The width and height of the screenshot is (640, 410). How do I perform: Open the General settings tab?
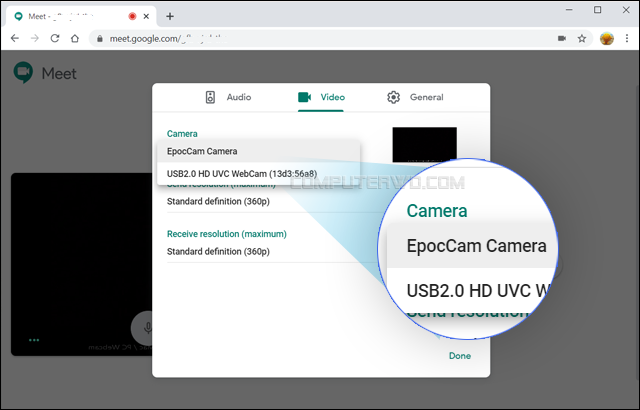[415, 97]
